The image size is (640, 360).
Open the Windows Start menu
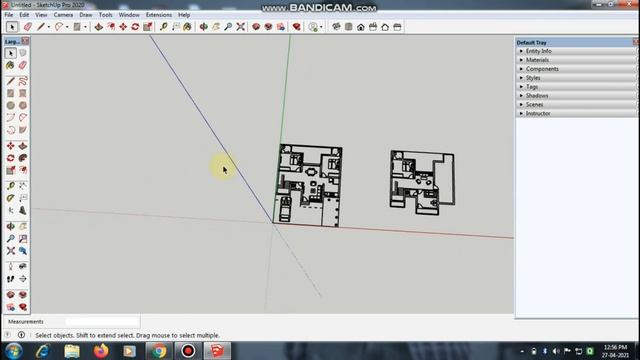point(13,351)
